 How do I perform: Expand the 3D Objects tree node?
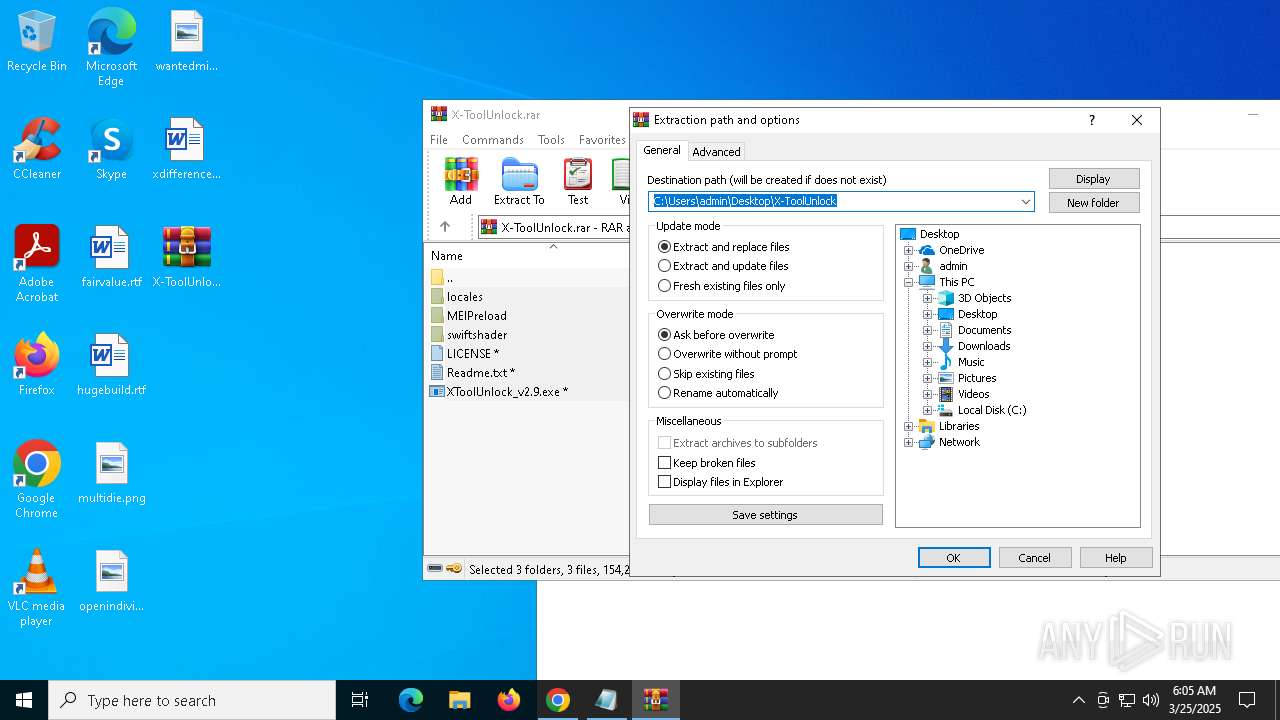click(927, 298)
